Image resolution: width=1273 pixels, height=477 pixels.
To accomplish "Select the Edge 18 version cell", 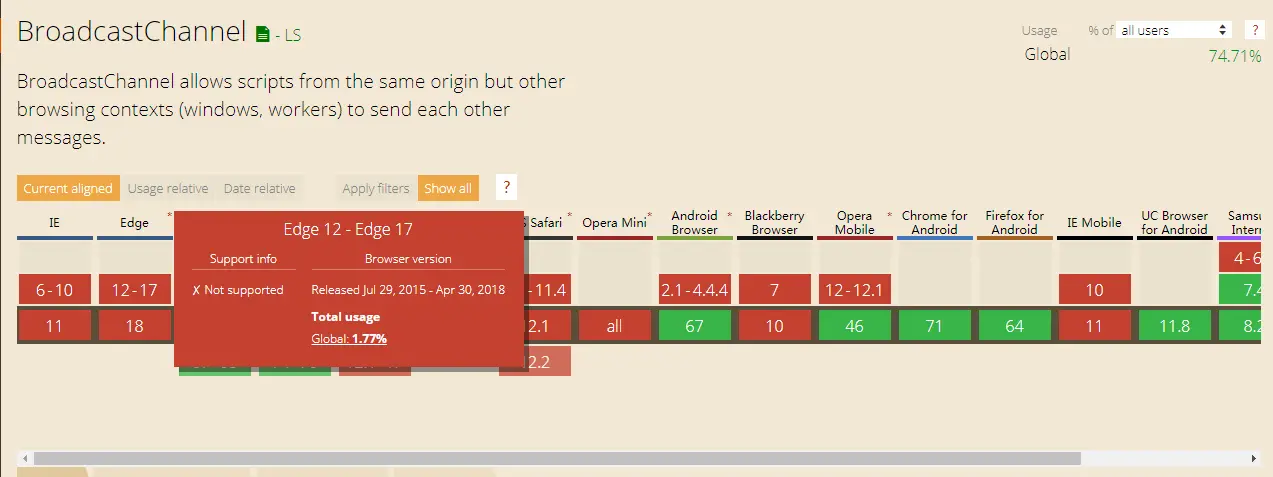I will pos(135,326).
